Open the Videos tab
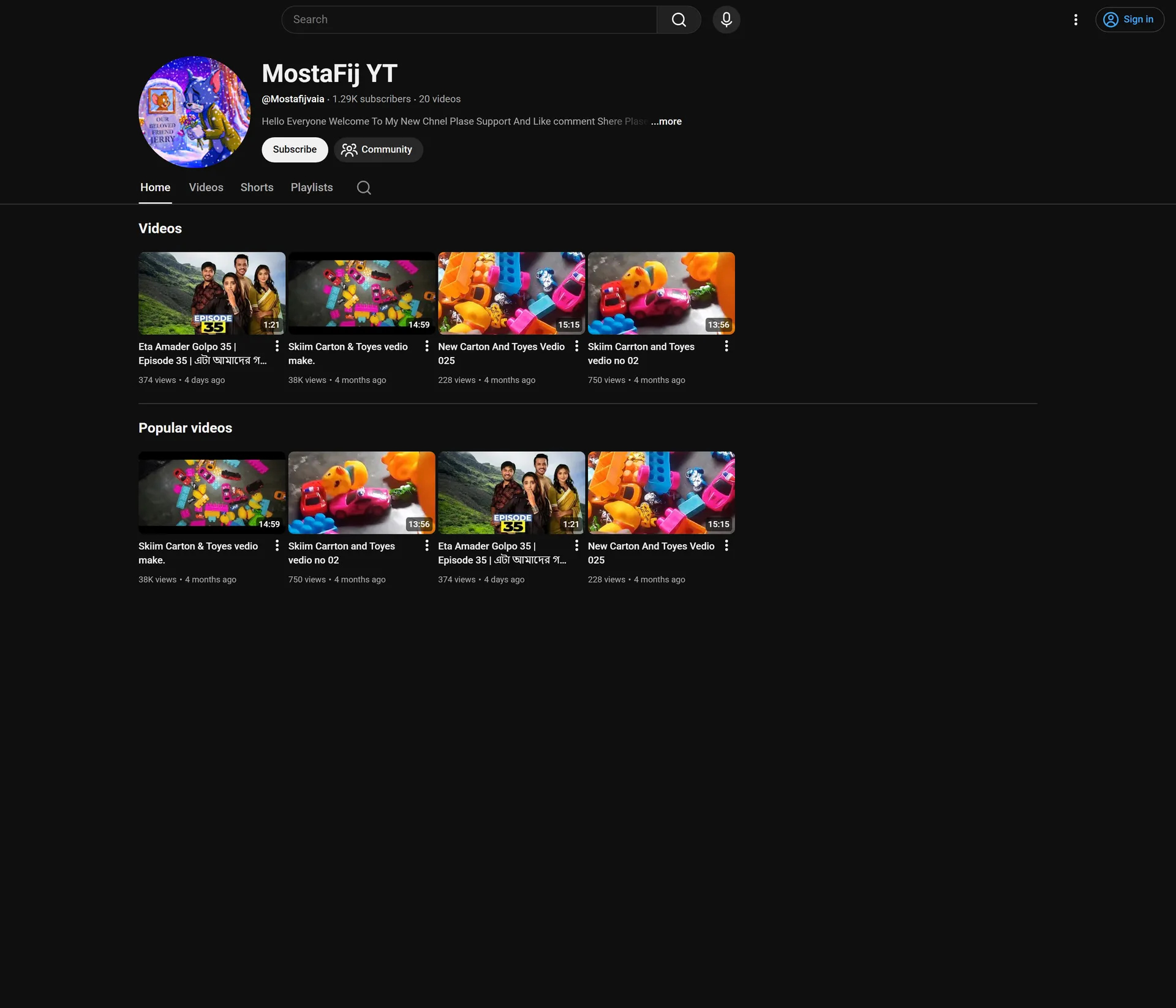The height and width of the screenshot is (1008, 1176). click(x=206, y=187)
